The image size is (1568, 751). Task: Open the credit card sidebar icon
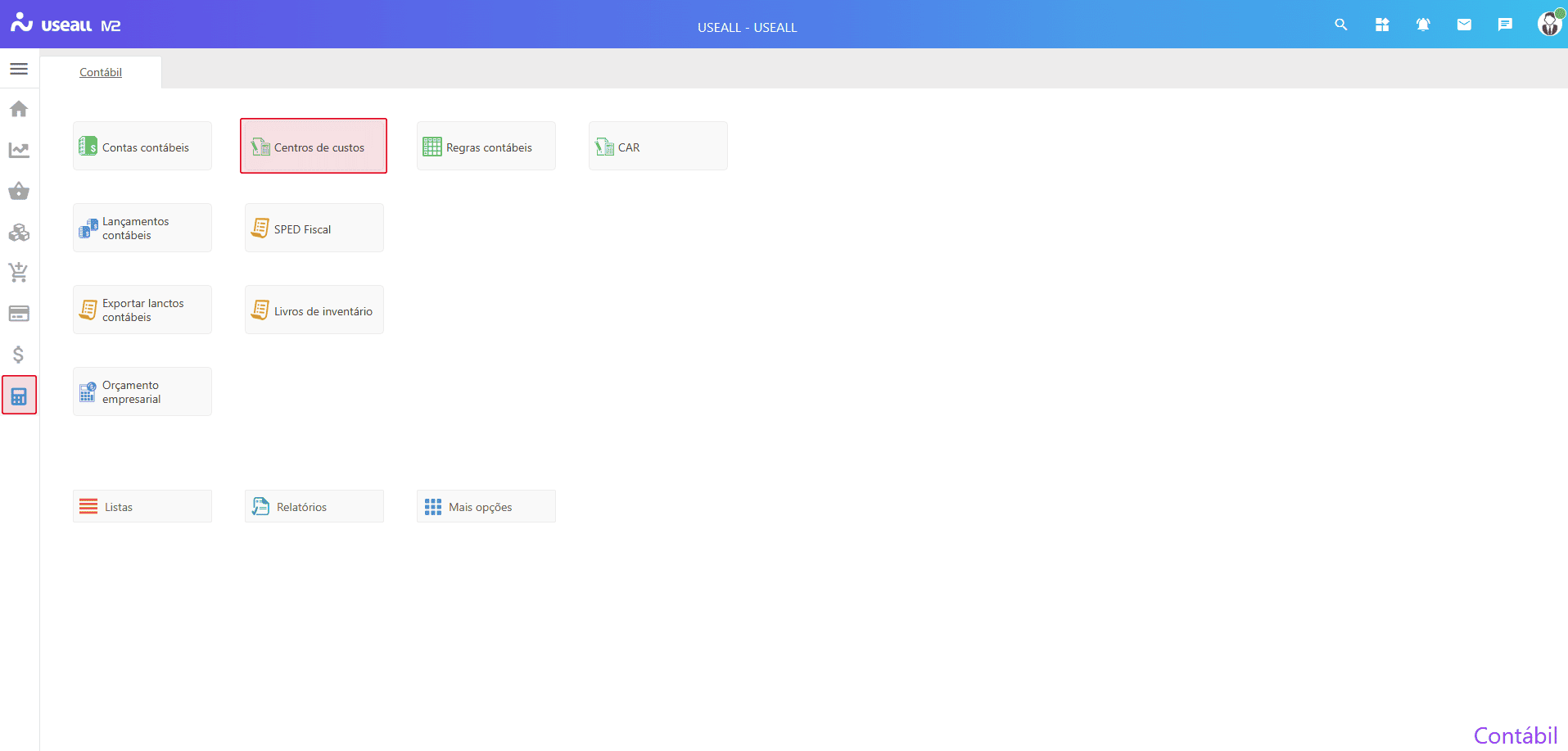pyautogui.click(x=19, y=314)
